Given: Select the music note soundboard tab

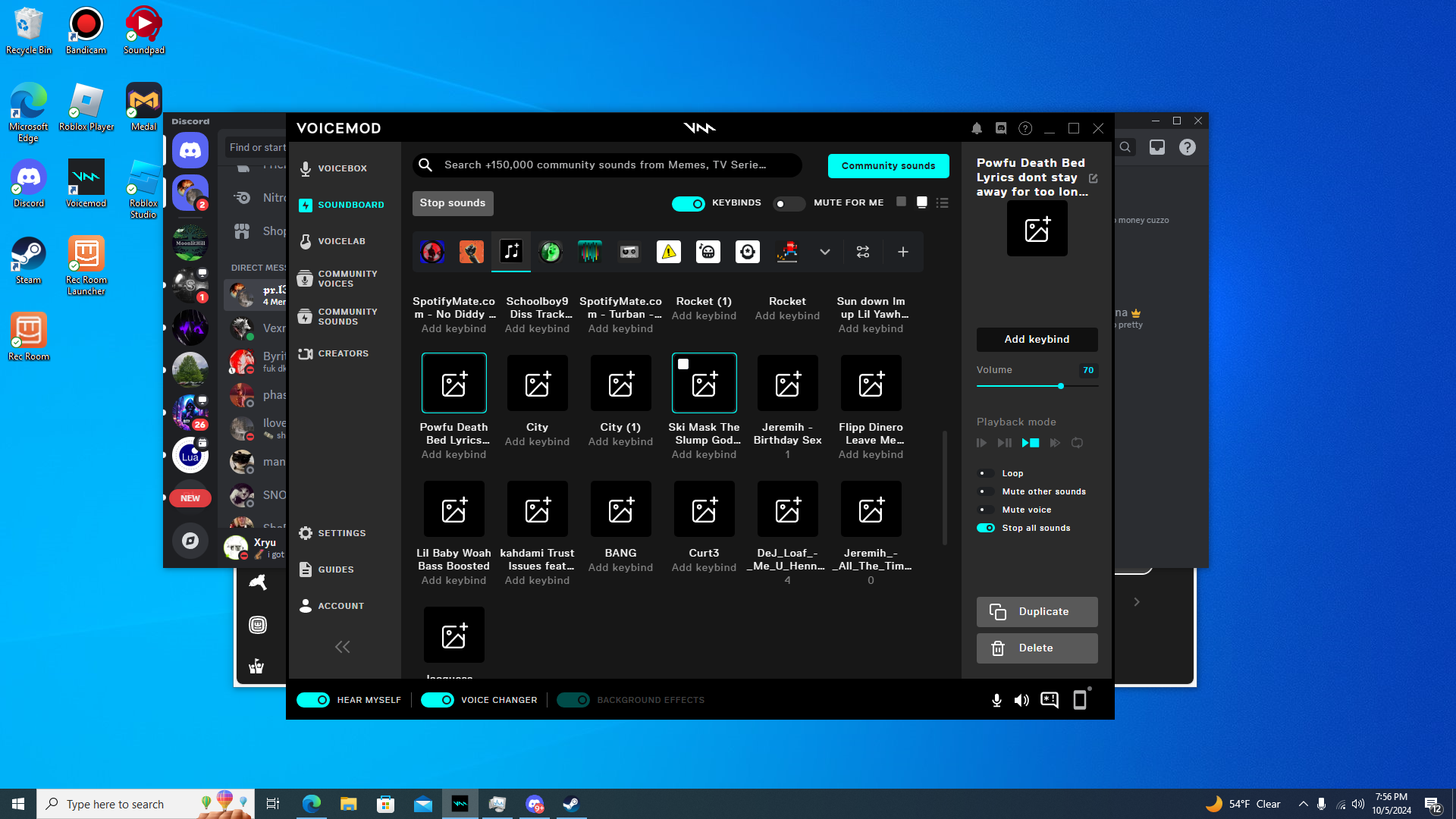Looking at the screenshot, I should pos(511,252).
